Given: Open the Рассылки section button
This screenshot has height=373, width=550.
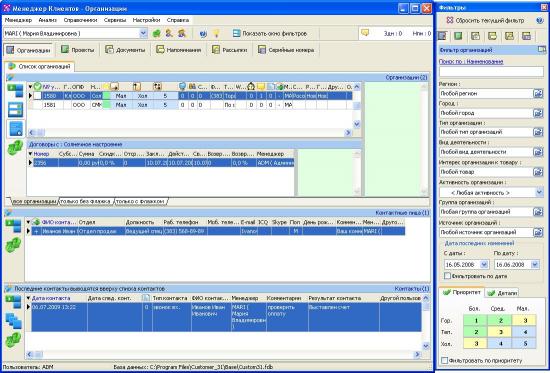Looking at the screenshot, I should tap(230, 50).
